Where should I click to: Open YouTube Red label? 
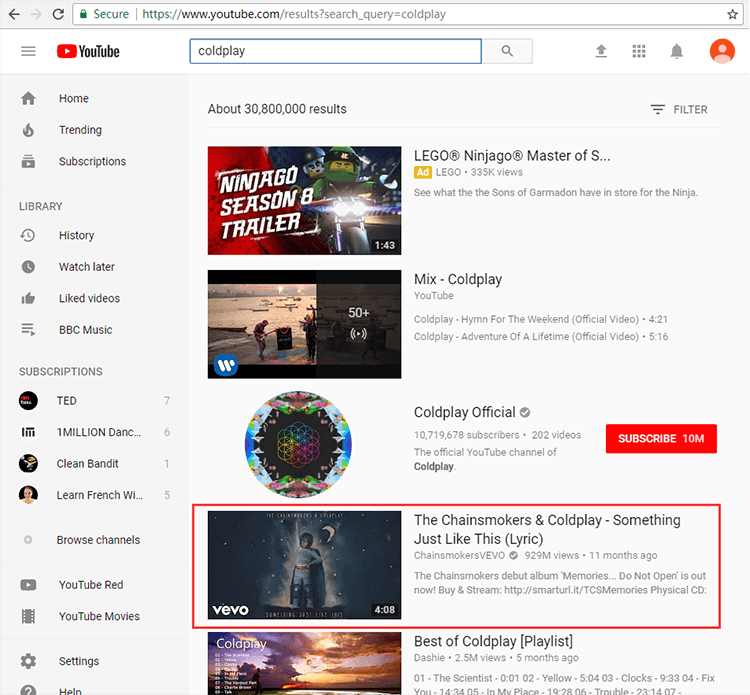point(91,585)
